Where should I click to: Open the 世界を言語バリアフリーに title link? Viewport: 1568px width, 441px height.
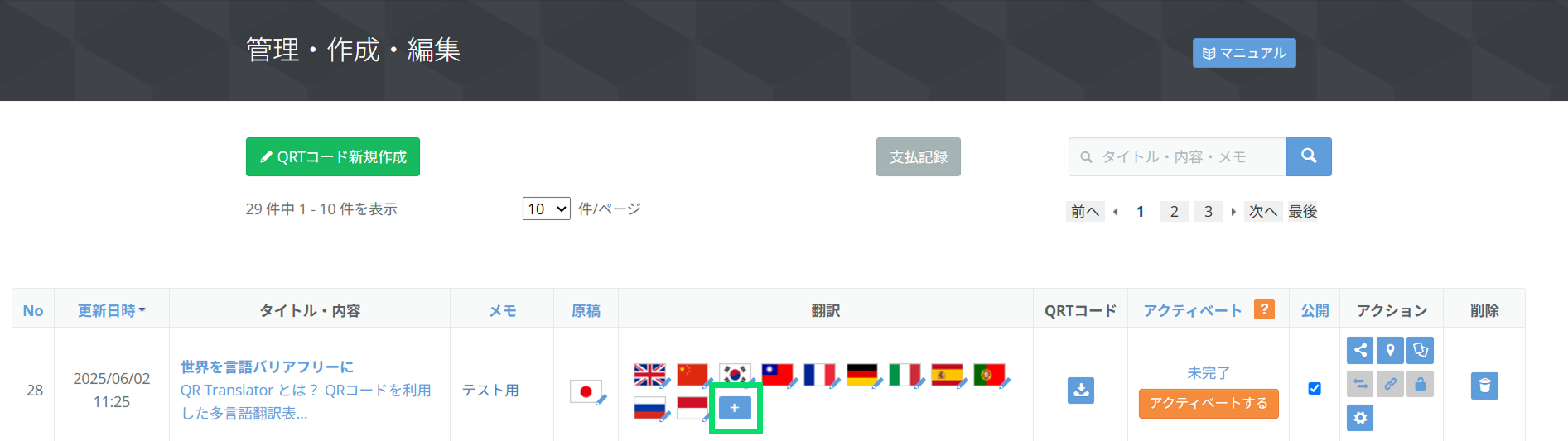pyautogui.click(x=267, y=367)
